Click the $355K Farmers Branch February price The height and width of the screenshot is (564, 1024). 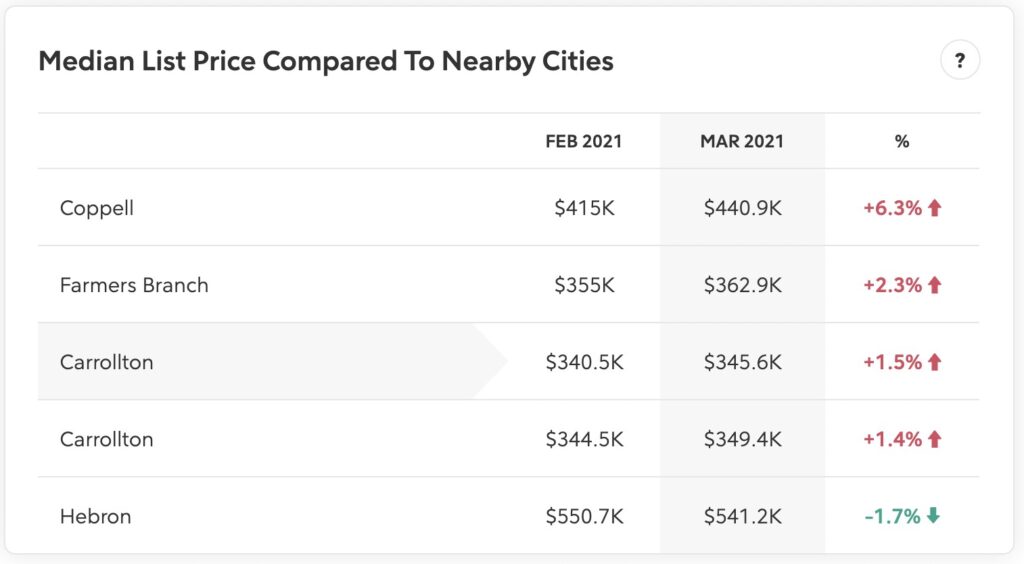point(584,285)
